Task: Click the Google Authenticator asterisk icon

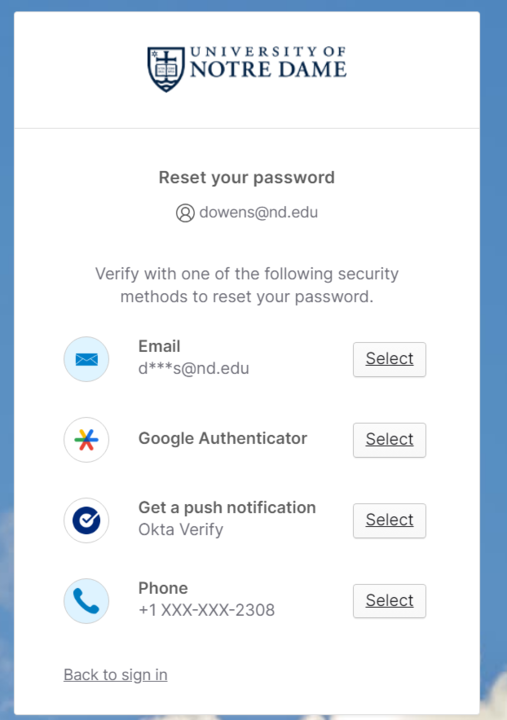Action: tap(86, 439)
